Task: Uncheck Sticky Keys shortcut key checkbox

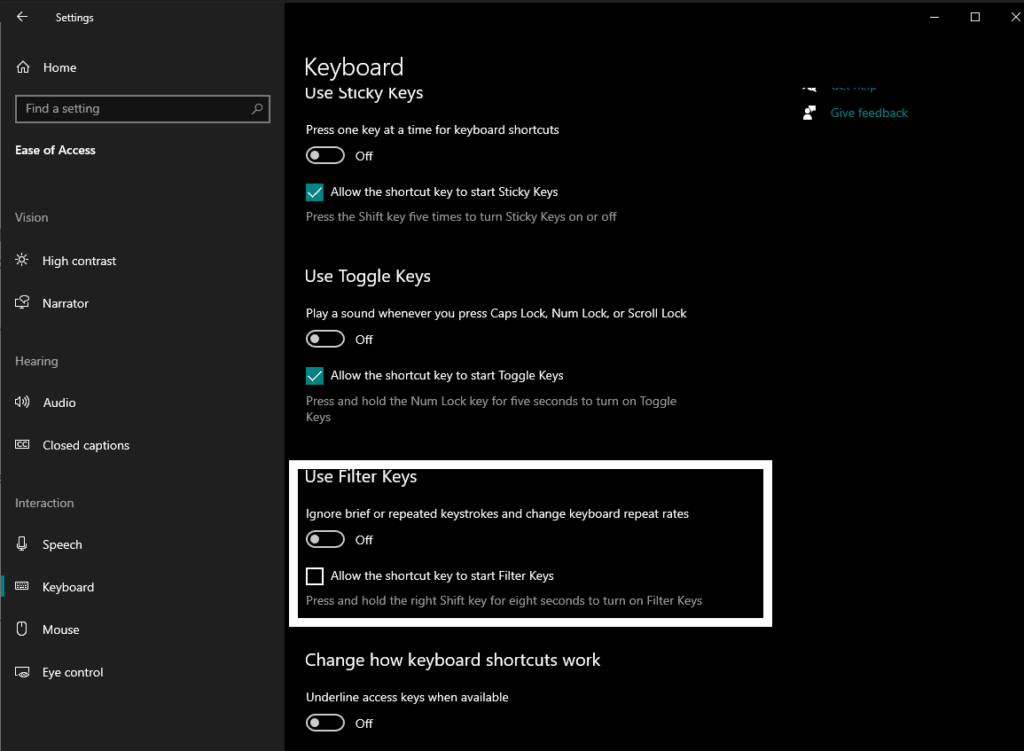Action: pos(315,192)
